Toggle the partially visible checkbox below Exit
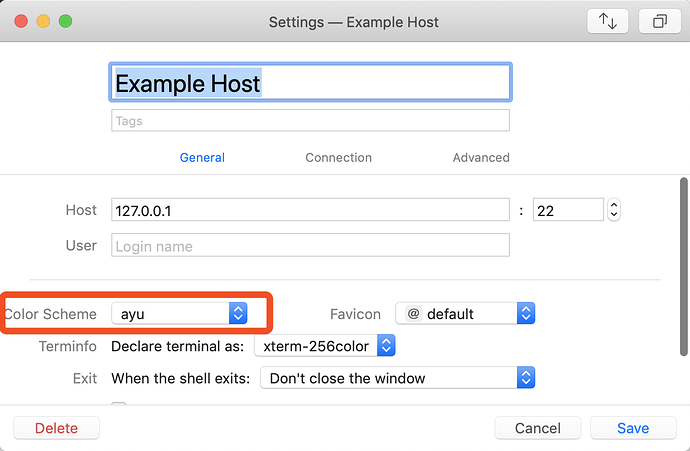 [x=119, y=404]
